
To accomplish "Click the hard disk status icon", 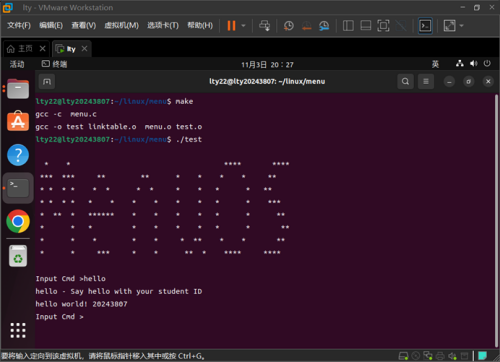I will pyautogui.click(x=403, y=356).
